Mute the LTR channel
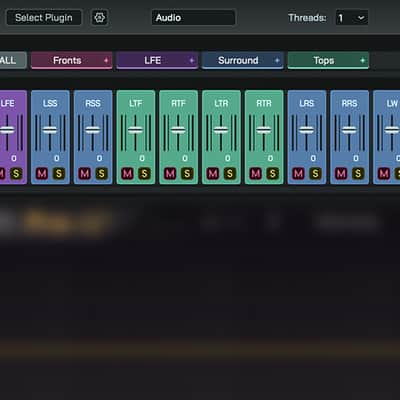The height and width of the screenshot is (400, 400). click(x=213, y=173)
